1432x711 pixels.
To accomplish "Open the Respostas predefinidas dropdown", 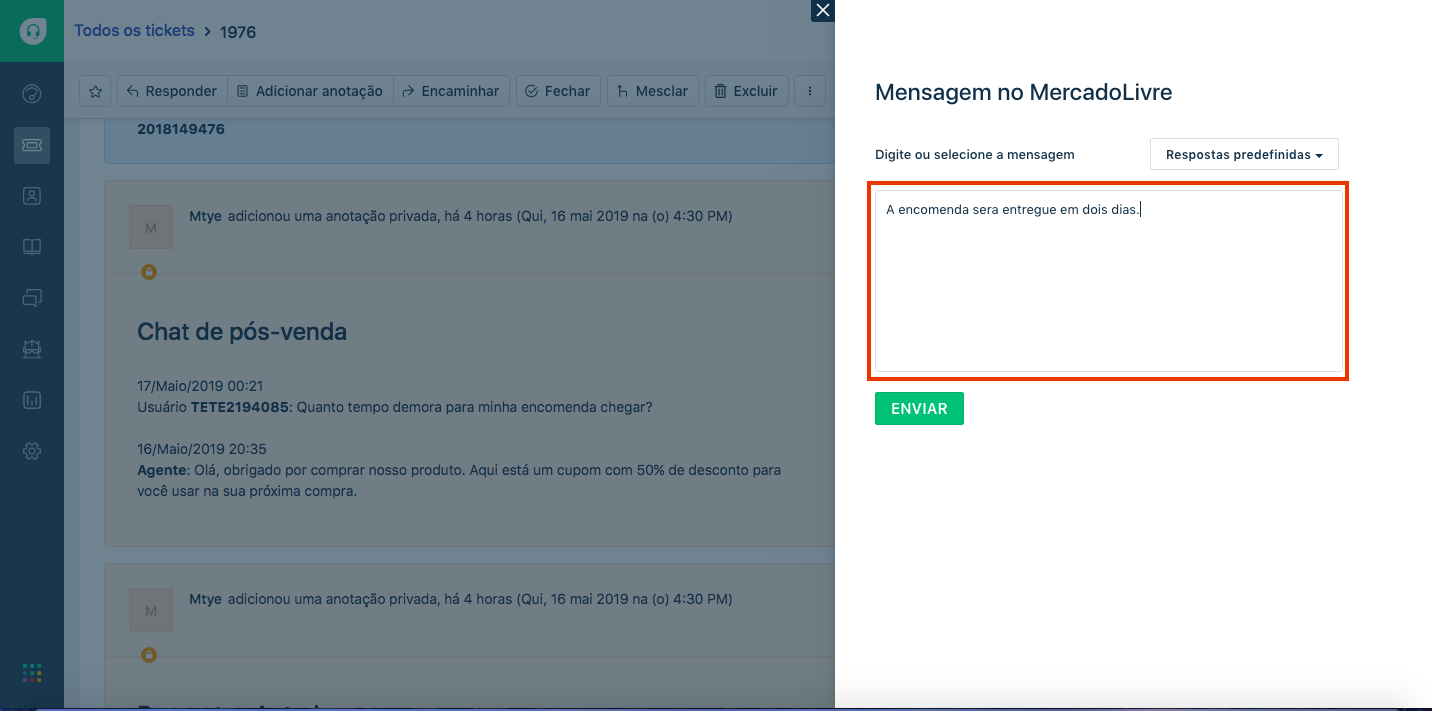I will [x=1244, y=155].
